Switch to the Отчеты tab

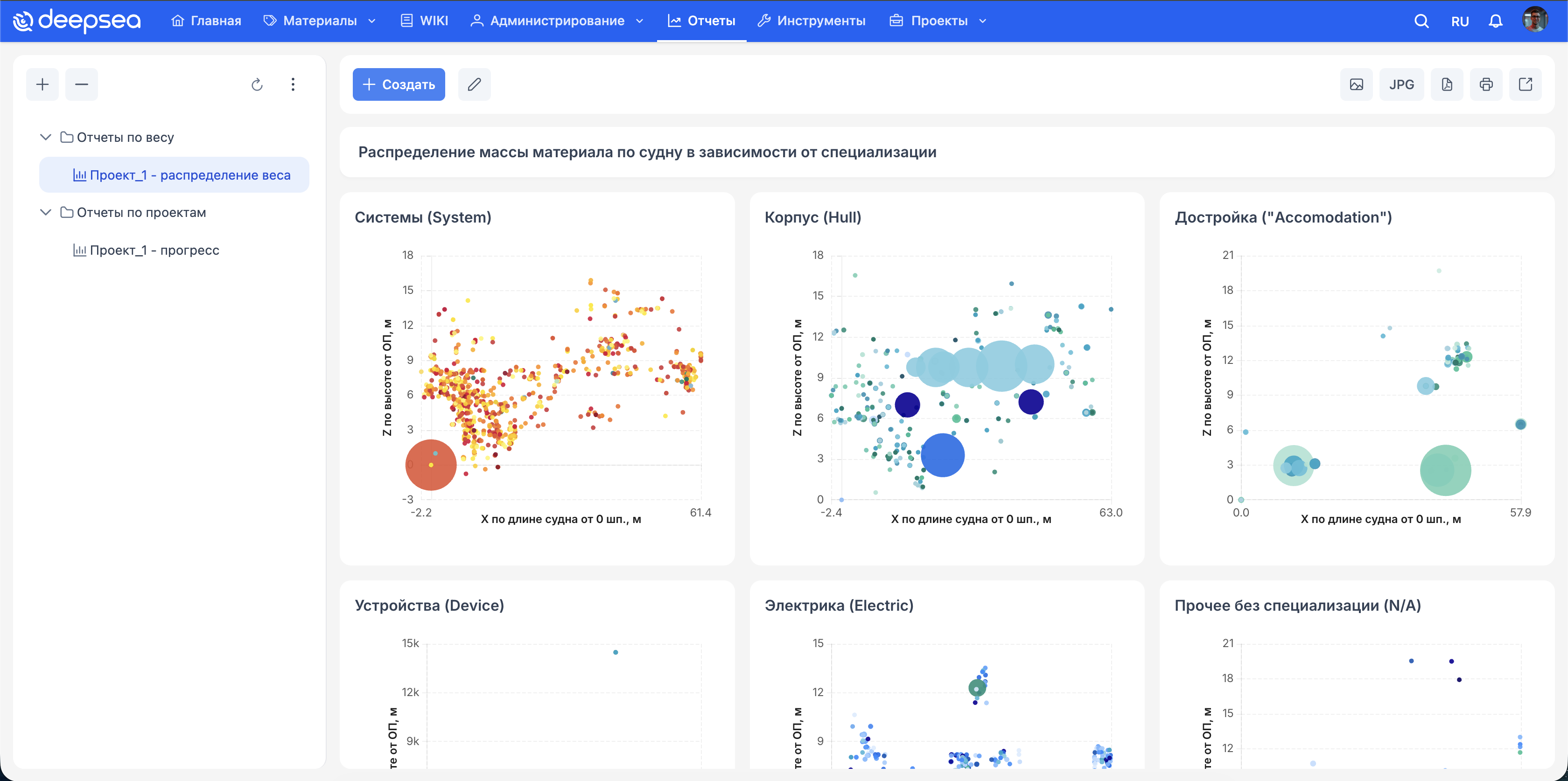[702, 21]
